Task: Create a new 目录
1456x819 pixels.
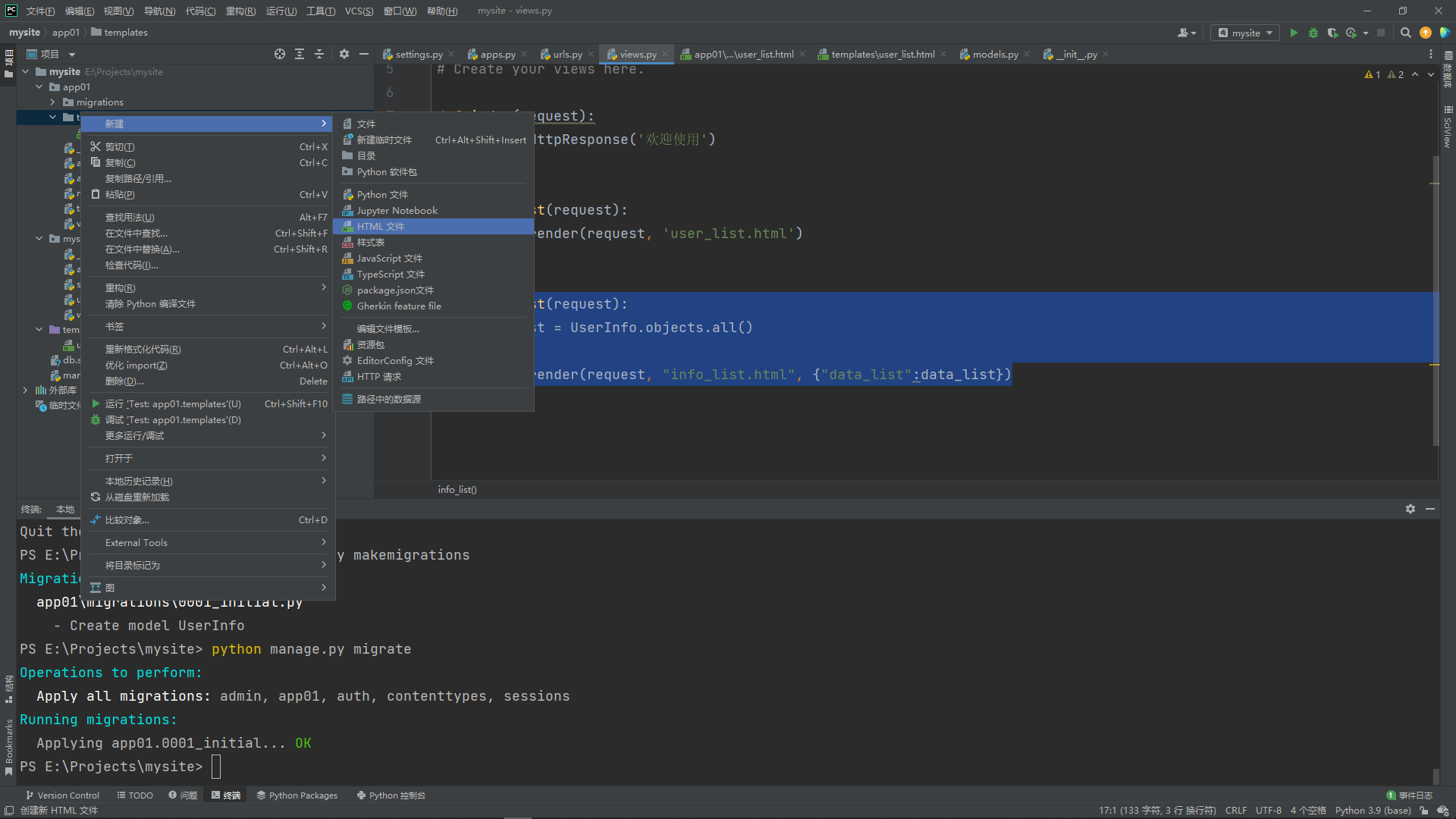Action: 433,155
